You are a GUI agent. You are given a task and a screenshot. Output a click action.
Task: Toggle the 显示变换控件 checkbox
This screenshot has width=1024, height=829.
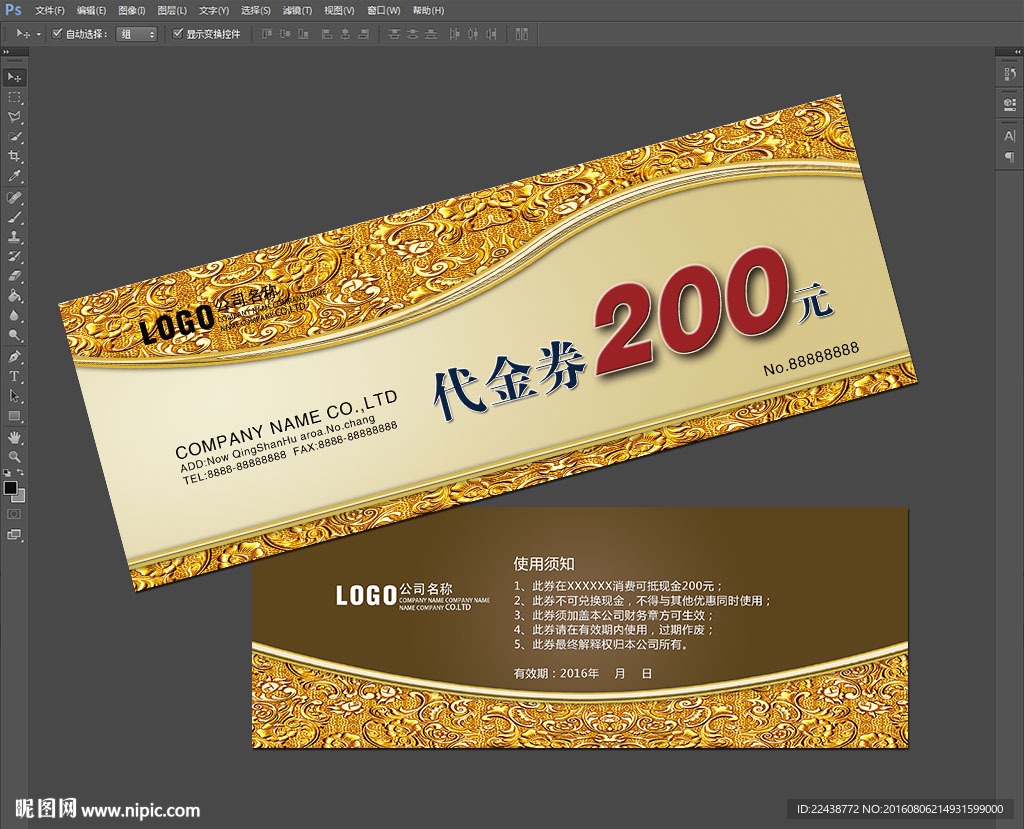point(177,33)
